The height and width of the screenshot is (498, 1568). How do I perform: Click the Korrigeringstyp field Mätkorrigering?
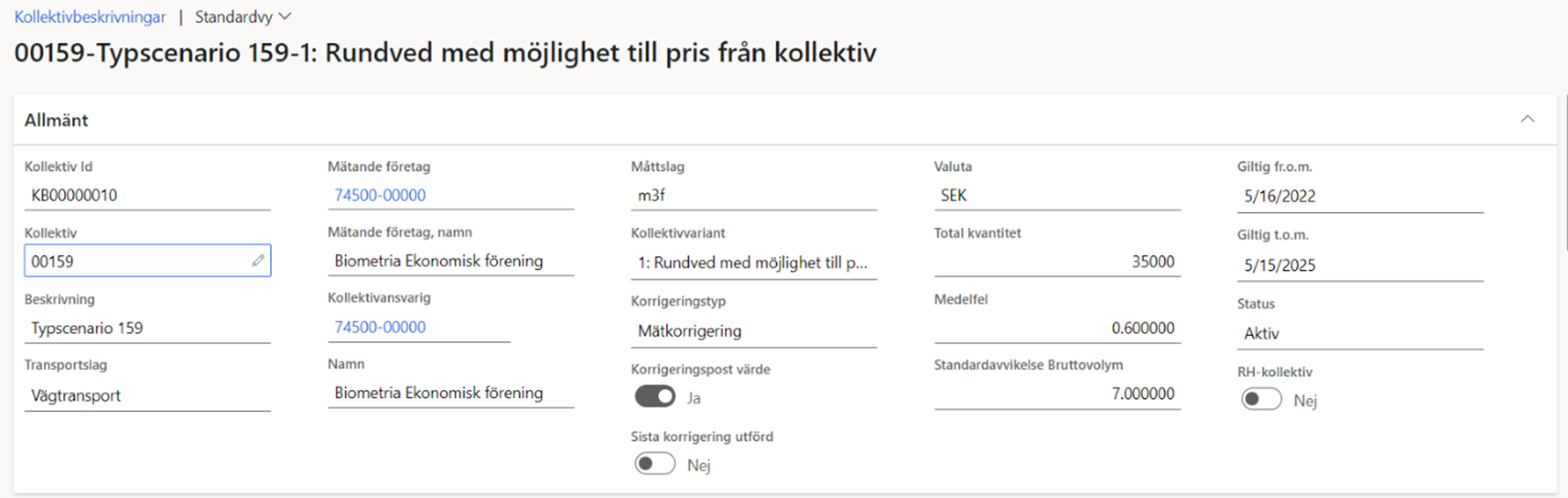tap(753, 331)
